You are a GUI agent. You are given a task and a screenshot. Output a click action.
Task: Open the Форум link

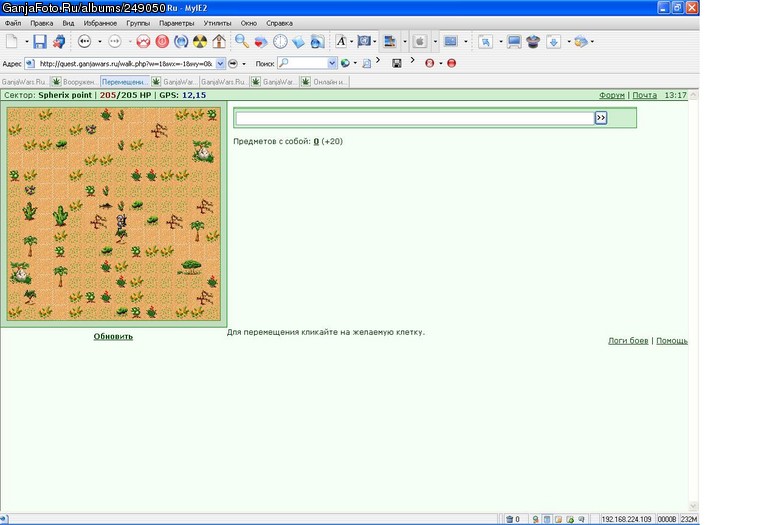pyautogui.click(x=612, y=95)
